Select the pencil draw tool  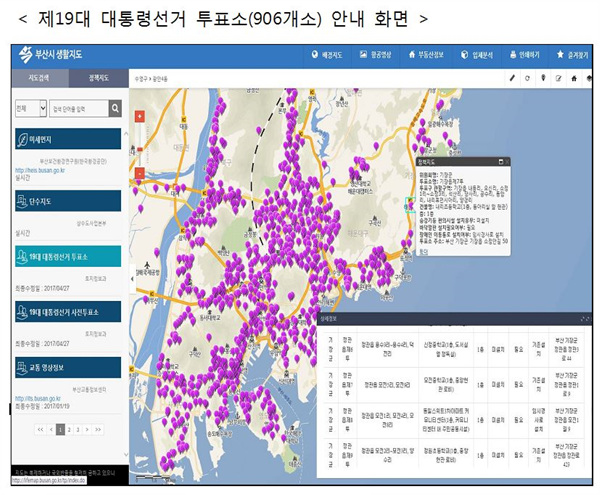click(x=512, y=78)
